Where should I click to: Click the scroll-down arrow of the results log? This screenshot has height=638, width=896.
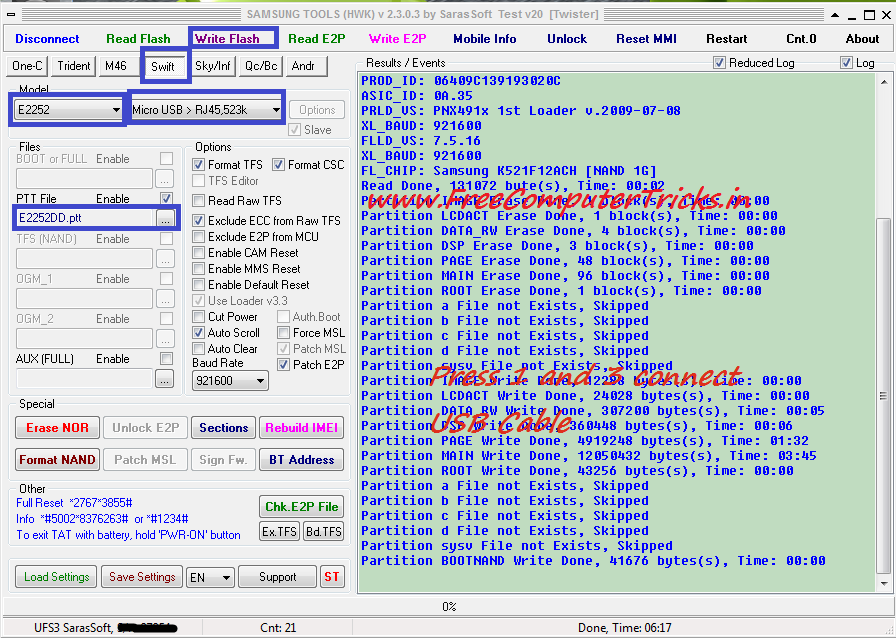[x=883, y=583]
